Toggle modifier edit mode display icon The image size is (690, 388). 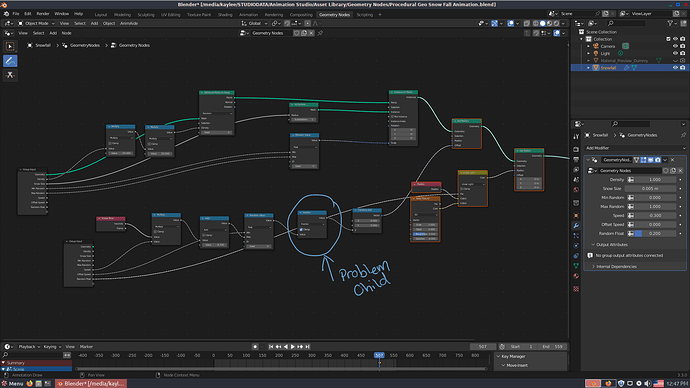643,160
